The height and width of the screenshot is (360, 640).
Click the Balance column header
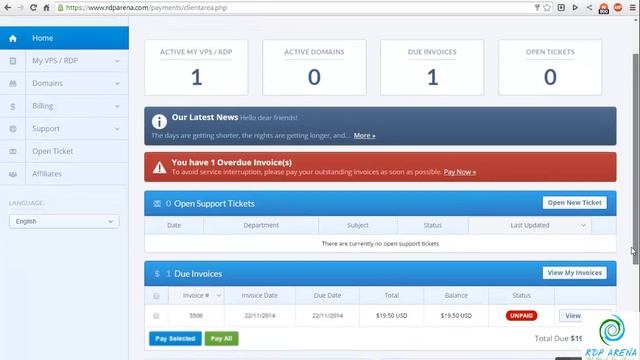(456, 296)
